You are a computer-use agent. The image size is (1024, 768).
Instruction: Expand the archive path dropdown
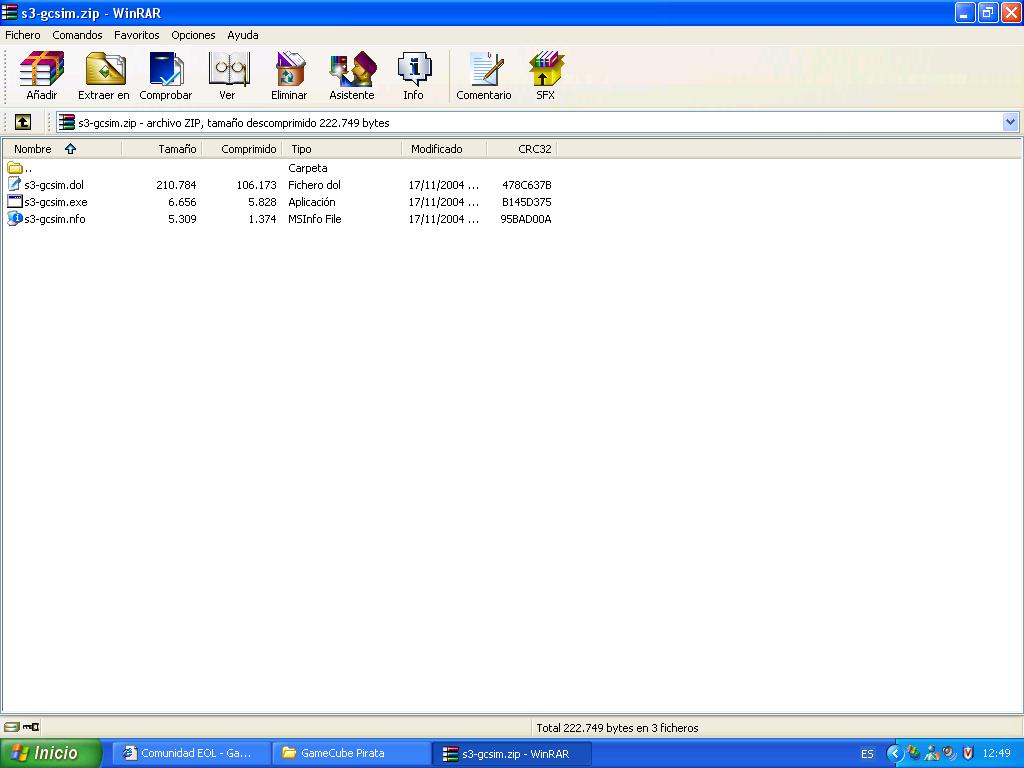1010,122
